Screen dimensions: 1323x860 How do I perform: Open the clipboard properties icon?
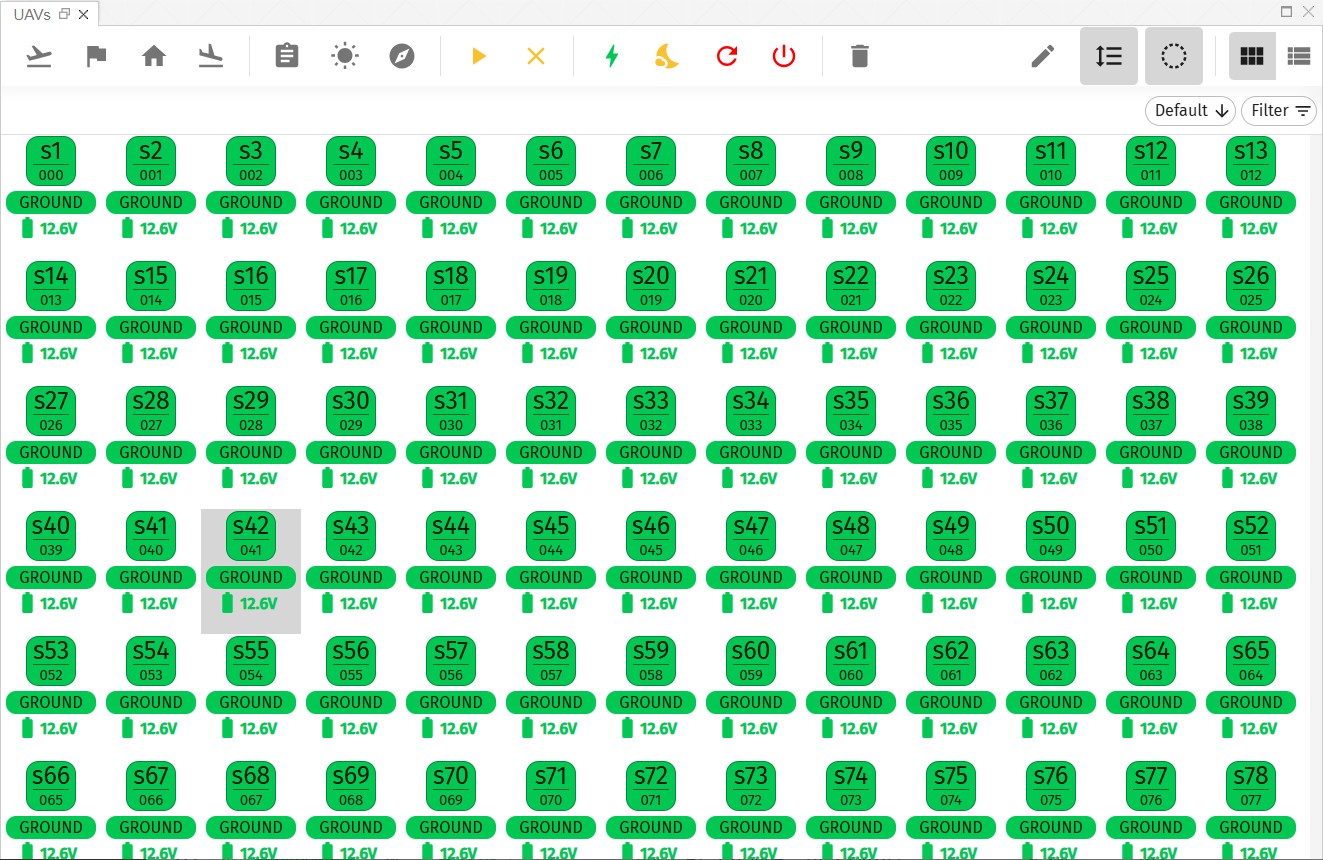[287, 56]
